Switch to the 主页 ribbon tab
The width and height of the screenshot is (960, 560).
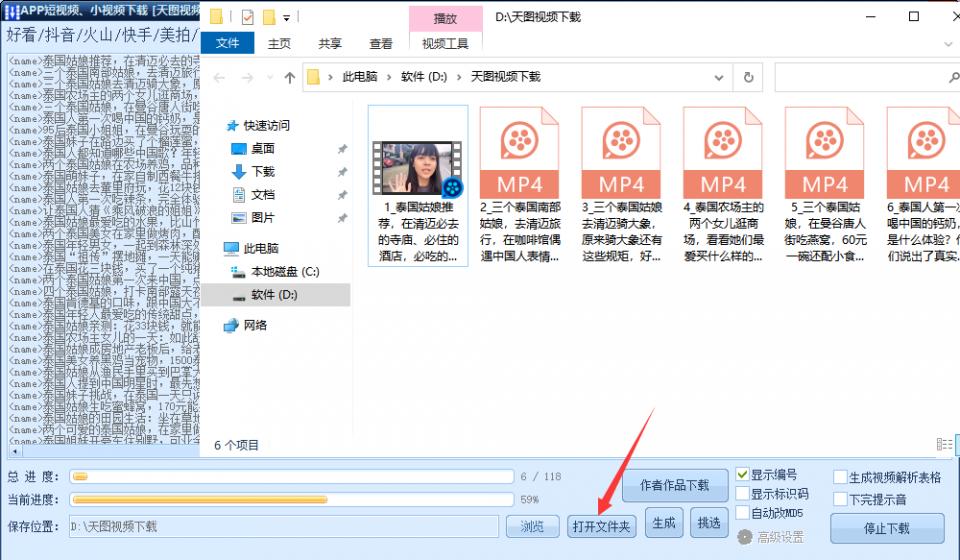click(x=279, y=43)
